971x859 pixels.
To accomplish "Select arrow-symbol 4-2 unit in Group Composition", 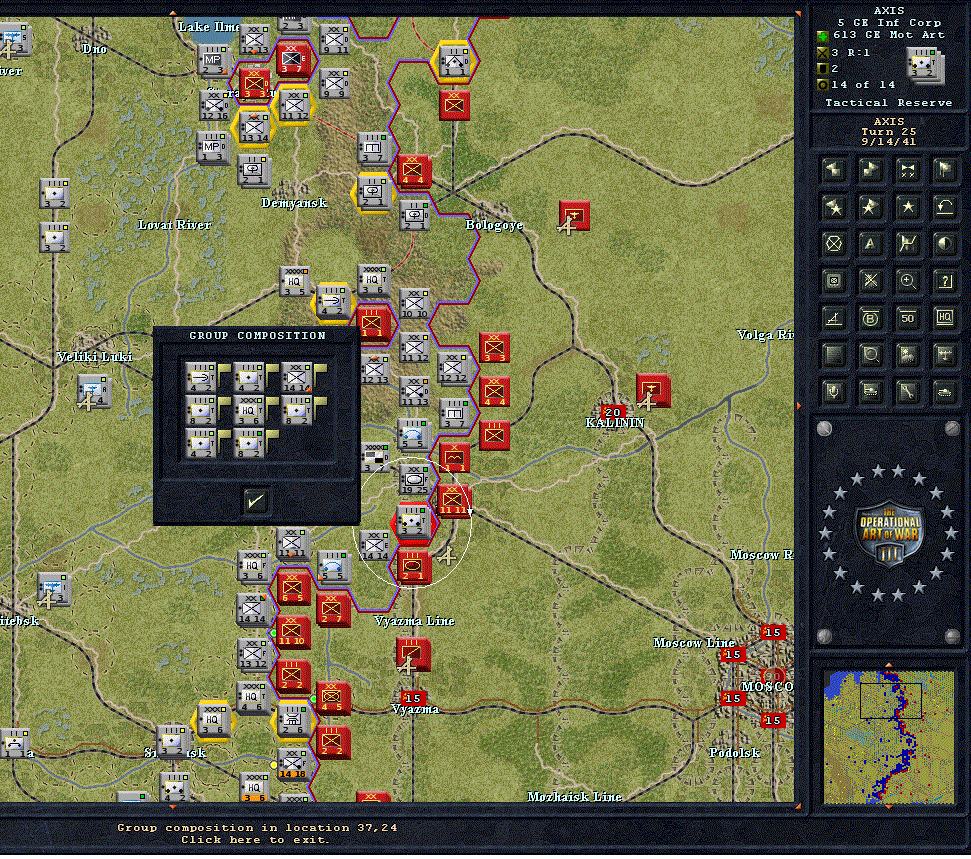I will [200, 377].
